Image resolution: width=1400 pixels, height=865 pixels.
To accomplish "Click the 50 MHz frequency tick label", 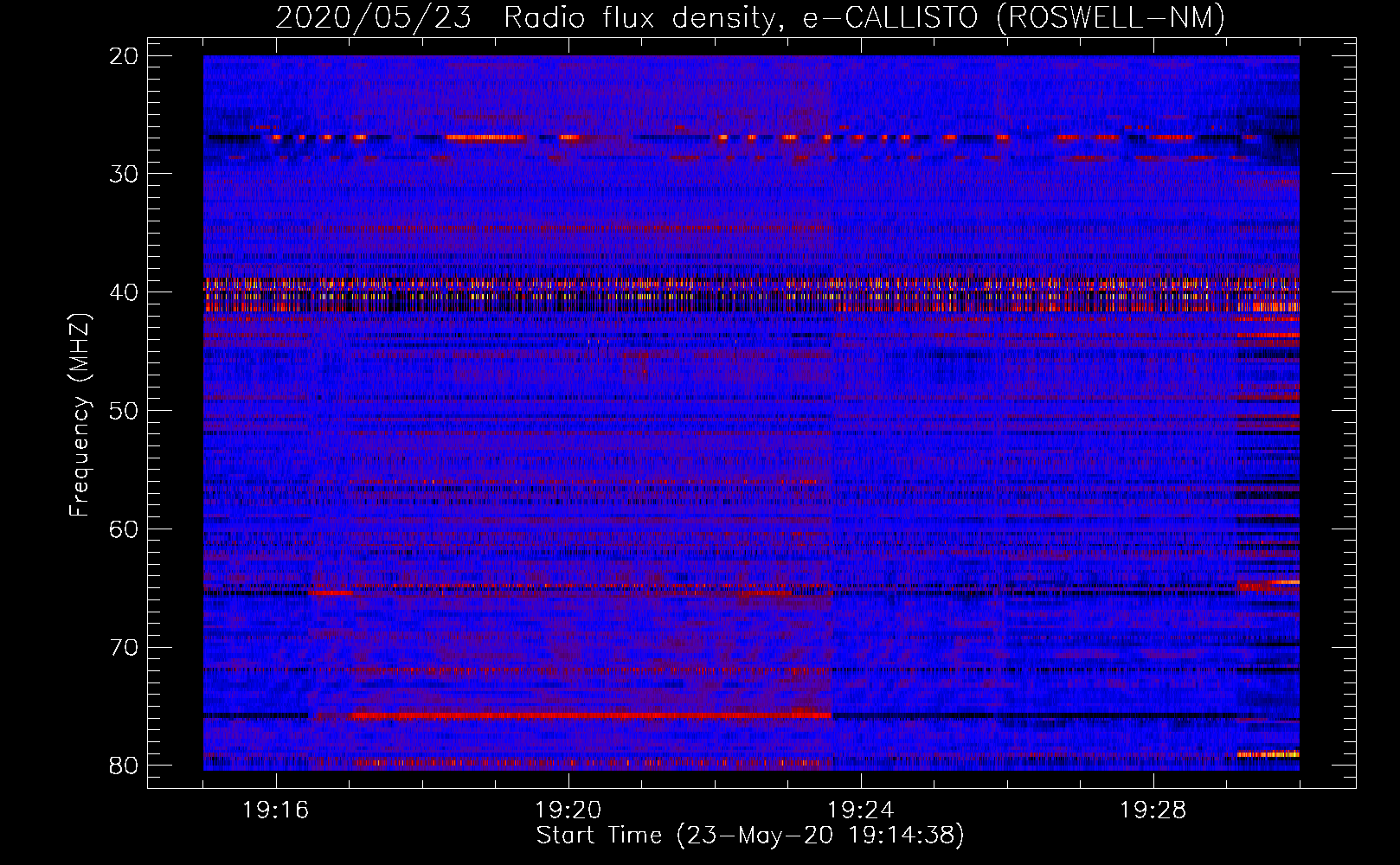I will coord(124,411).
